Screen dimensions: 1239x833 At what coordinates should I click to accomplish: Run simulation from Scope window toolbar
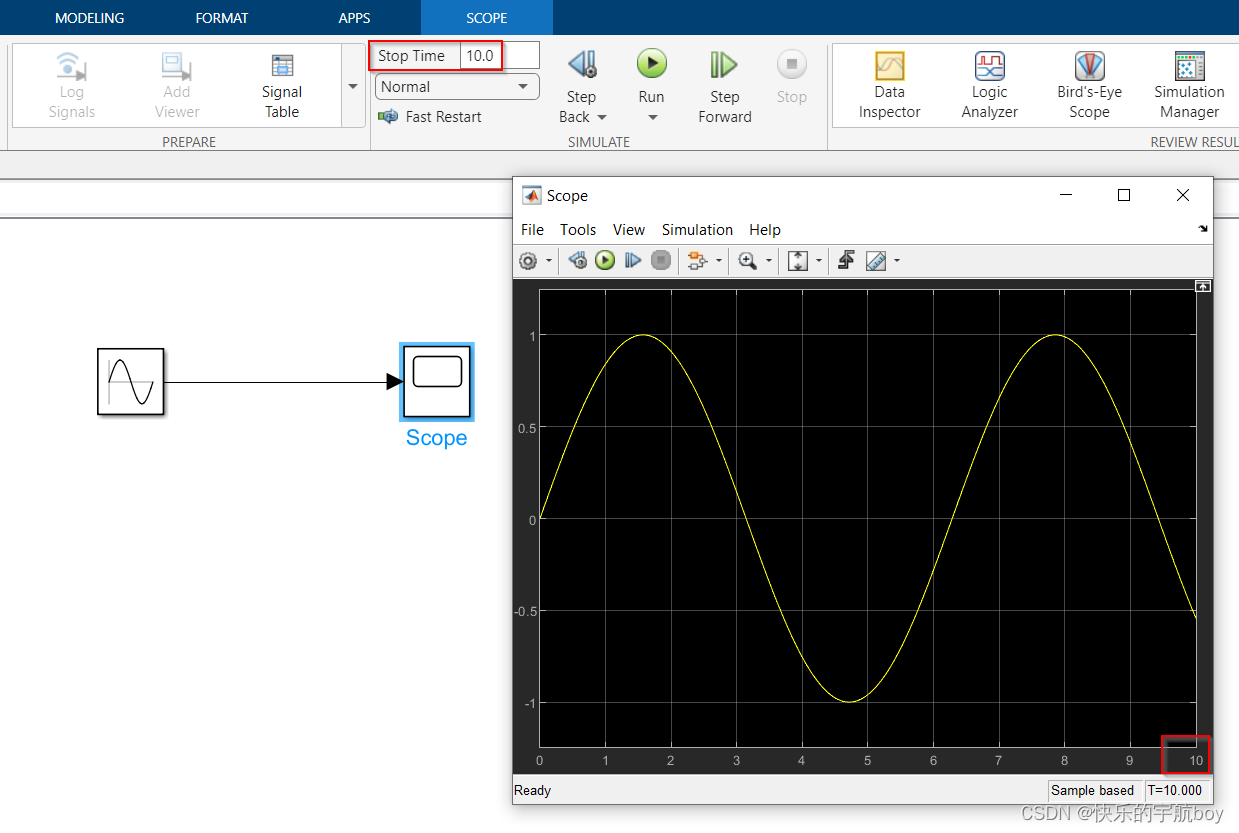click(x=605, y=261)
